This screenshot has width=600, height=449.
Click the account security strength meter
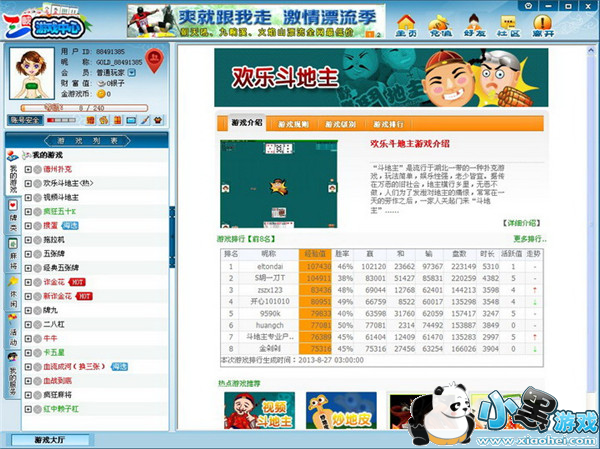pyautogui.click(x=62, y=120)
